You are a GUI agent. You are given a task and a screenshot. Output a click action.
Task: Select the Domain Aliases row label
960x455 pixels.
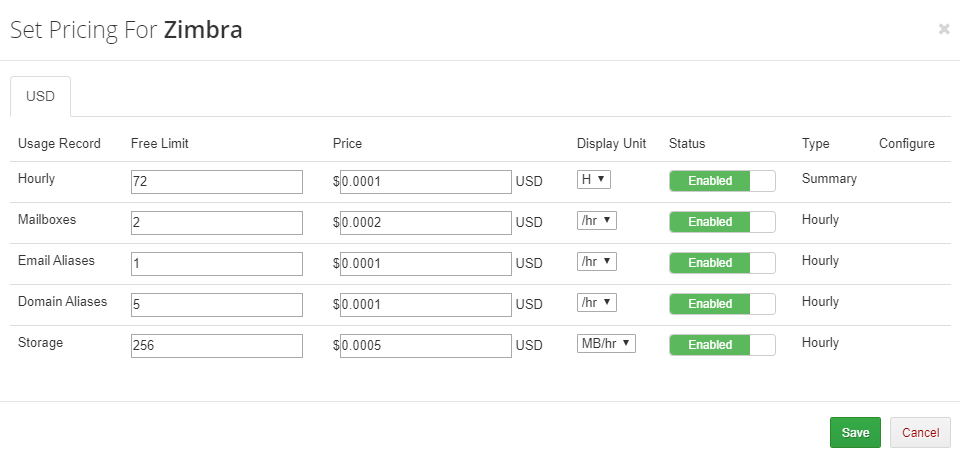click(62, 301)
